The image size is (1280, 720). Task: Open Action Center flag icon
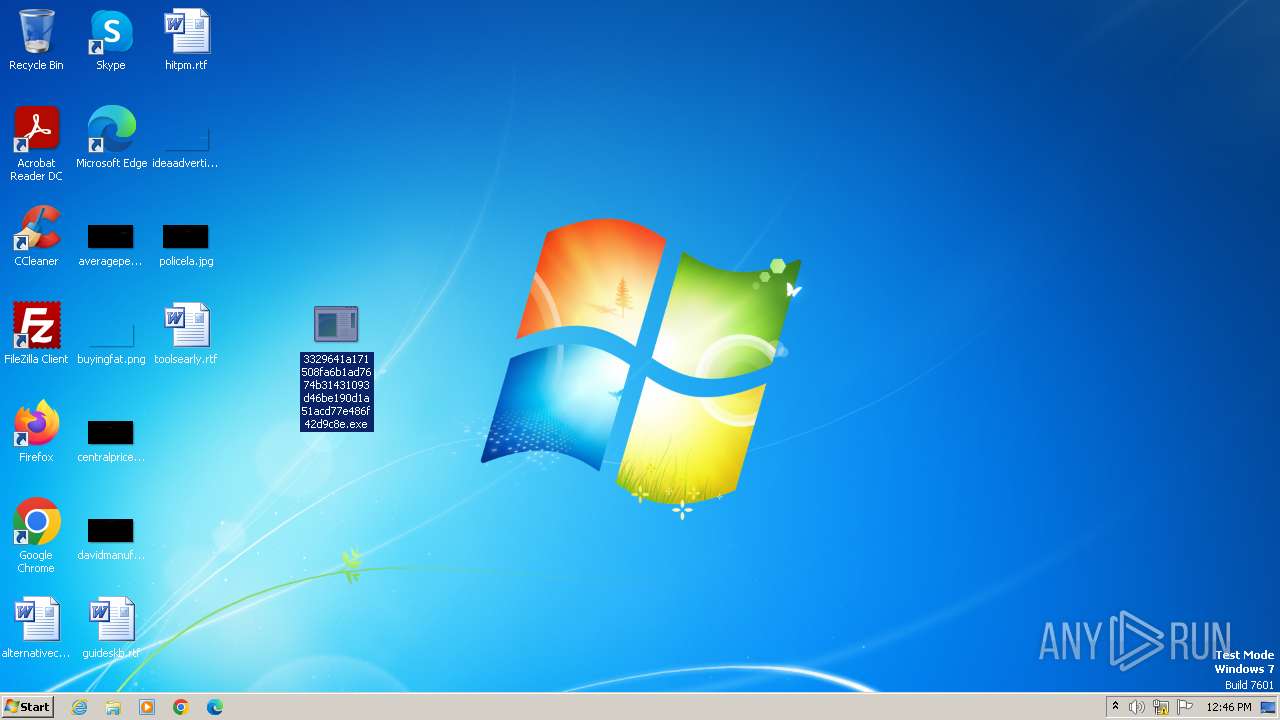(1185, 707)
